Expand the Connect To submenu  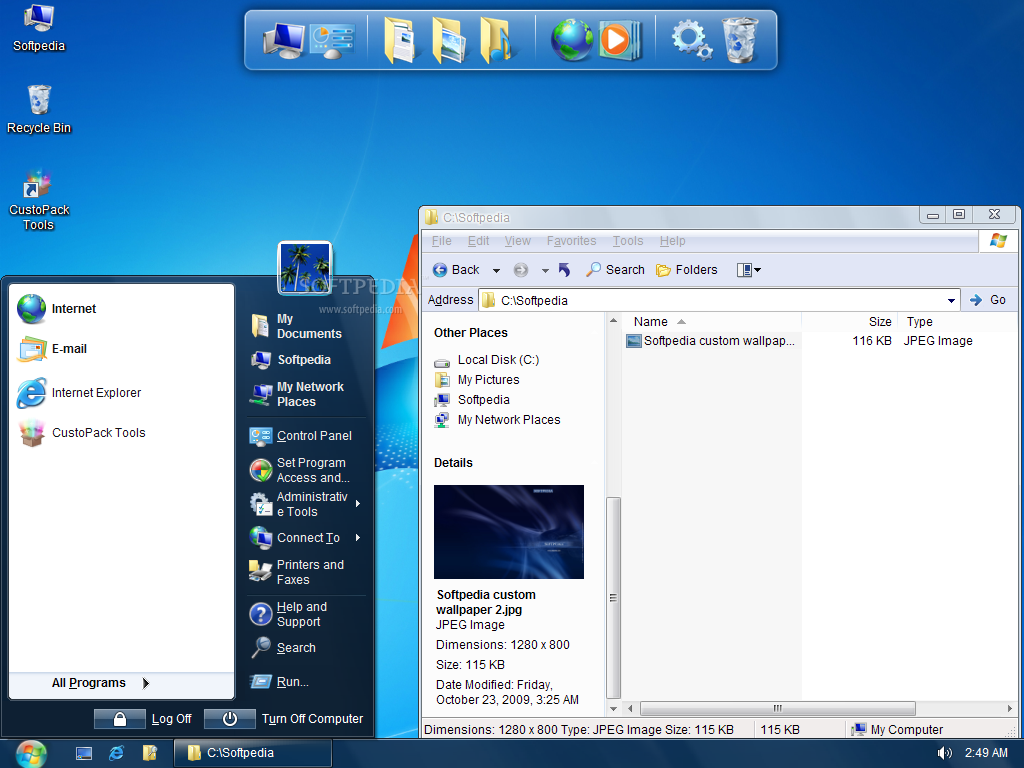click(305, 537)
